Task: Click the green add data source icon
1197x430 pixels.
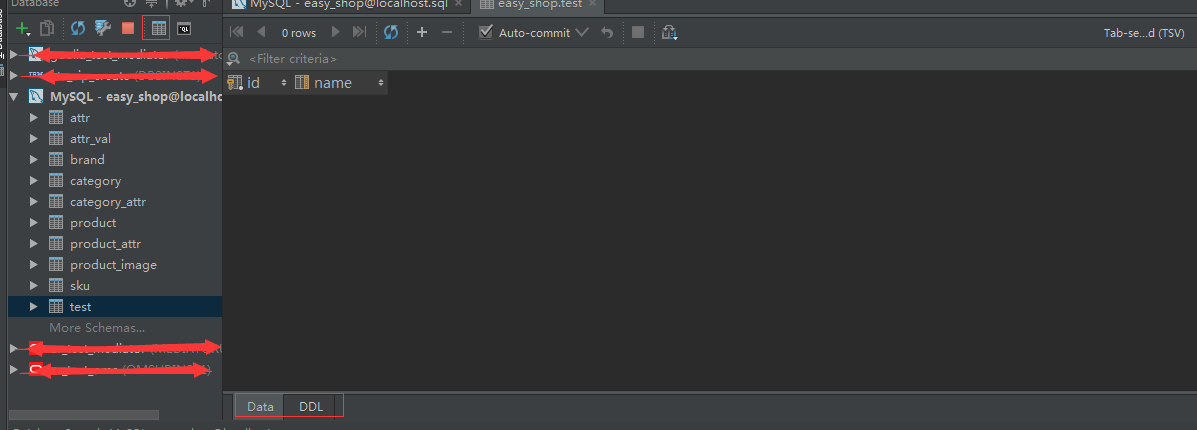Action: (x=22, y=29)
